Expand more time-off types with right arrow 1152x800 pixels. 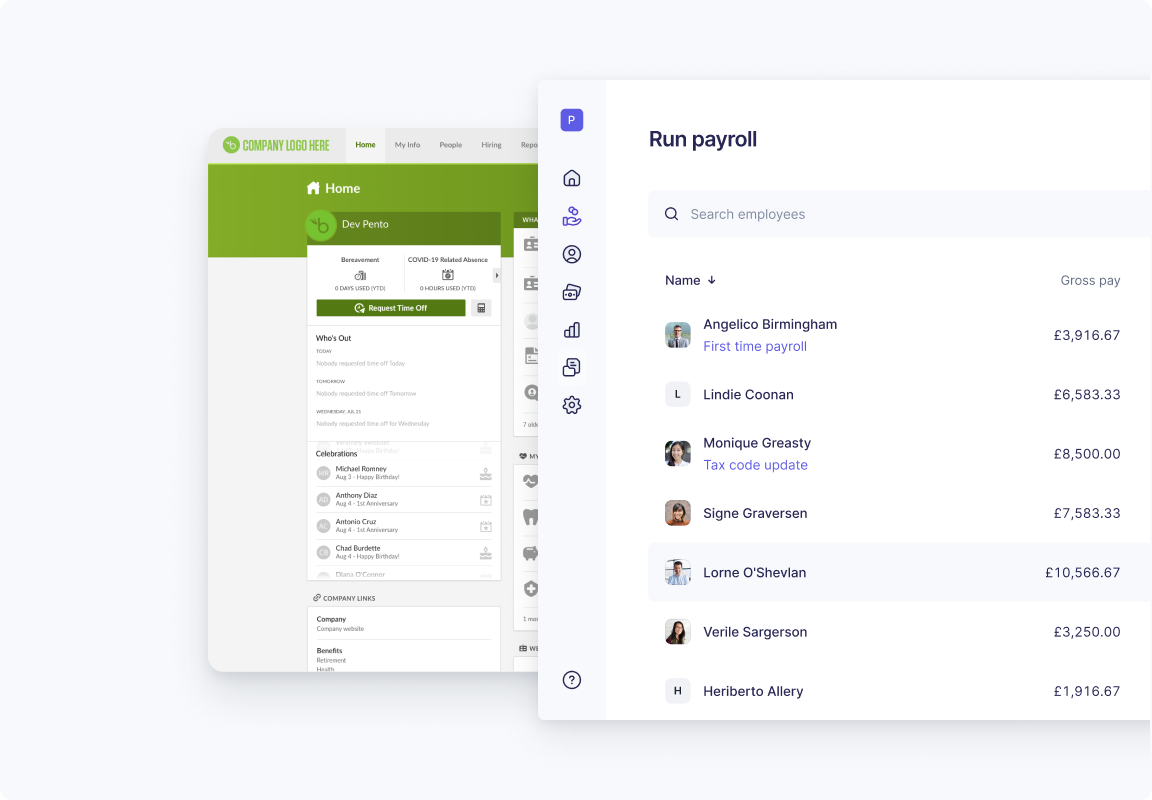coord(497,275)
